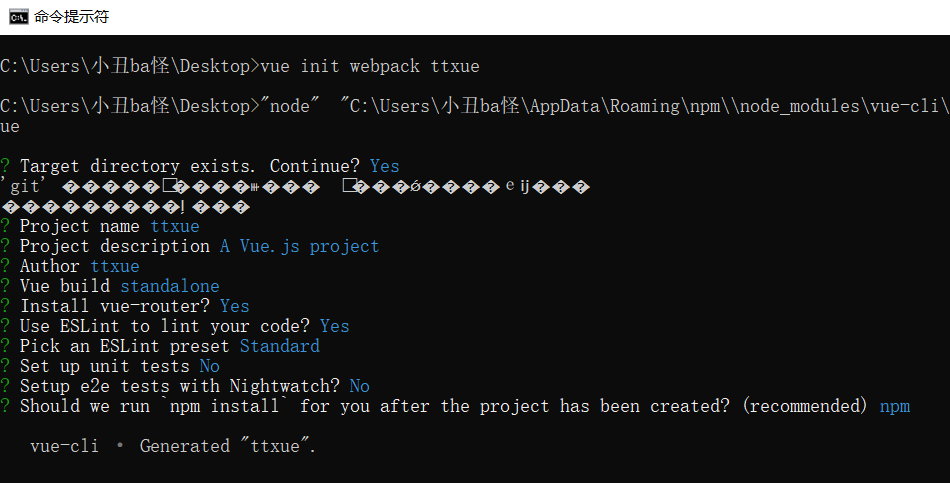Click the green question mark before 'Project name'

click(6, 226)
